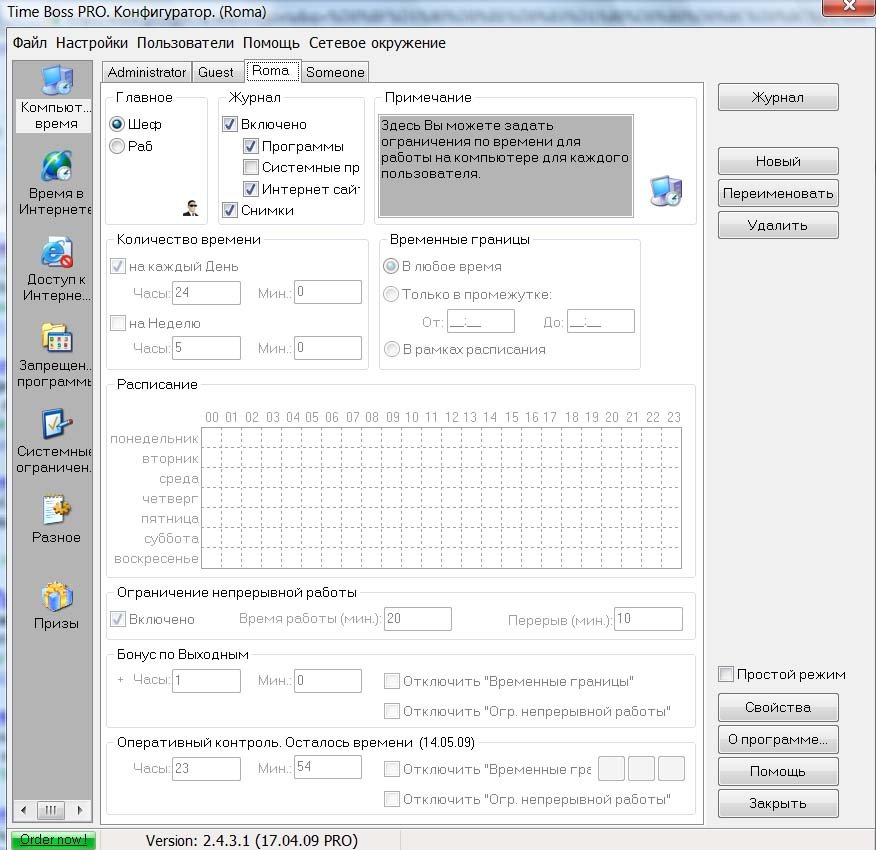Click the От time field
876x850 pixels.
click(x=480, y=321)
